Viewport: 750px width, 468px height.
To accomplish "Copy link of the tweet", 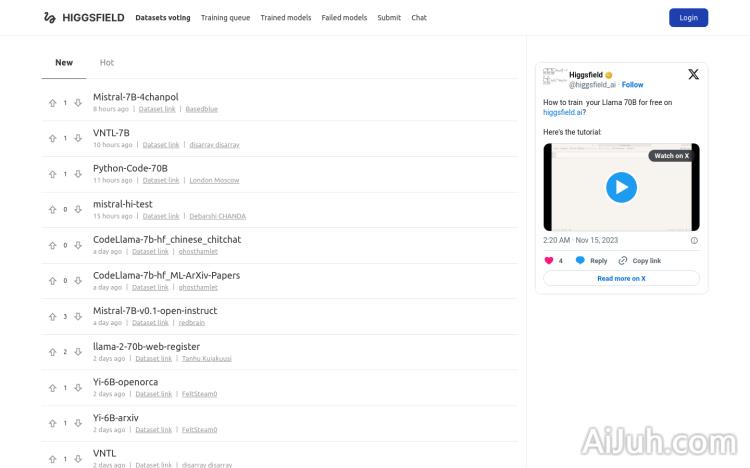I will 639,260.
